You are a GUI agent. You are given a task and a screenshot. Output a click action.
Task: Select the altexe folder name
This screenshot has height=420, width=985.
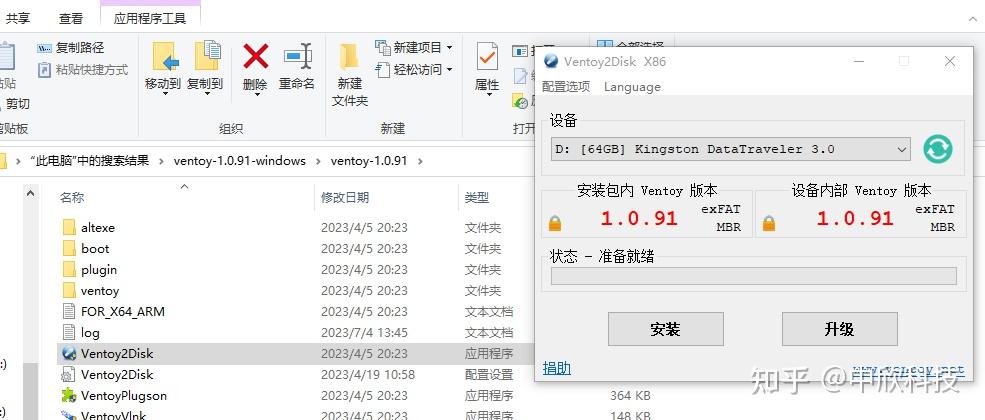pos(98,227)
